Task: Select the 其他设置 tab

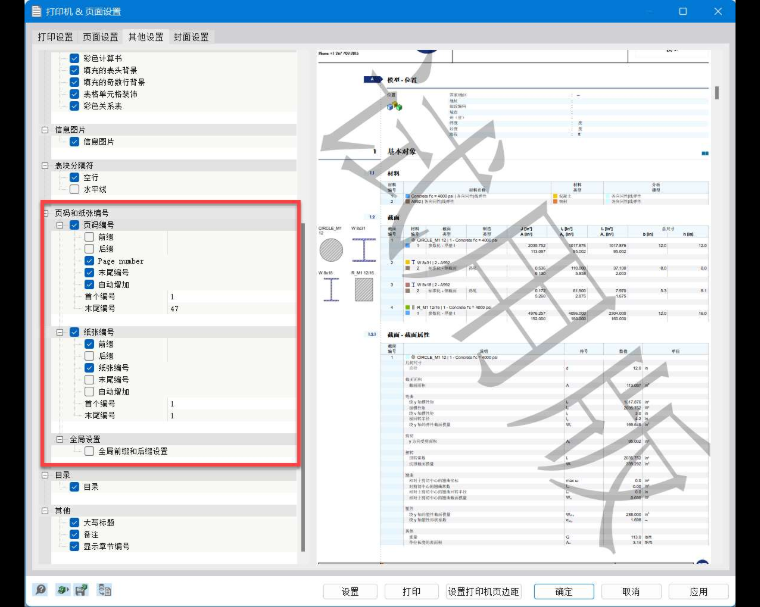Action: 145,37
